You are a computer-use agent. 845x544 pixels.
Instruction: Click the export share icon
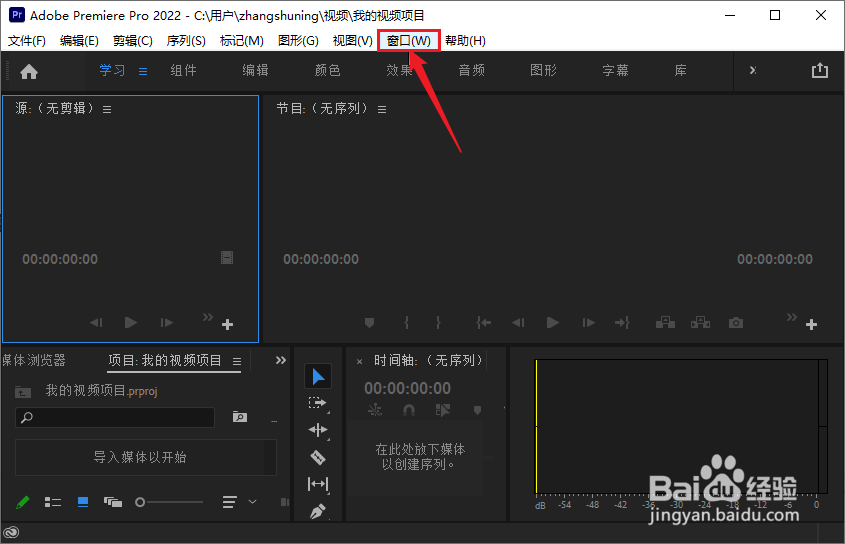pyautogui.click(x=820, y=70)
